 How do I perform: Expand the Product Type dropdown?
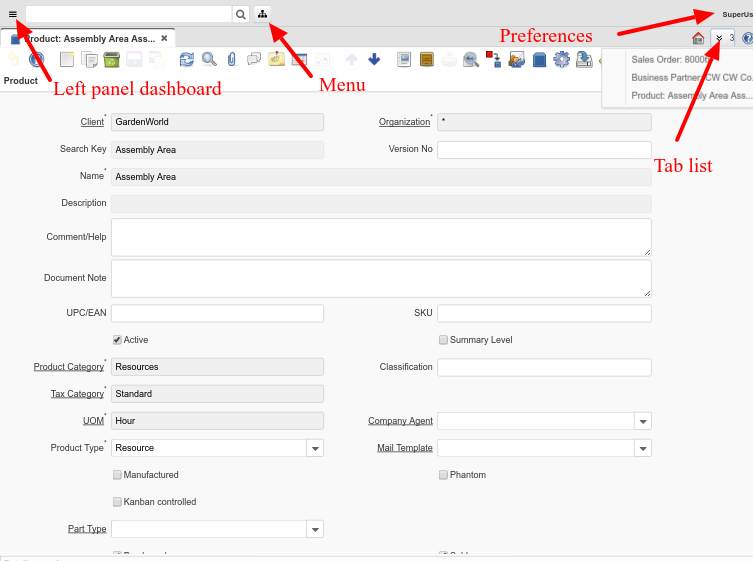(x=314, y=448)
